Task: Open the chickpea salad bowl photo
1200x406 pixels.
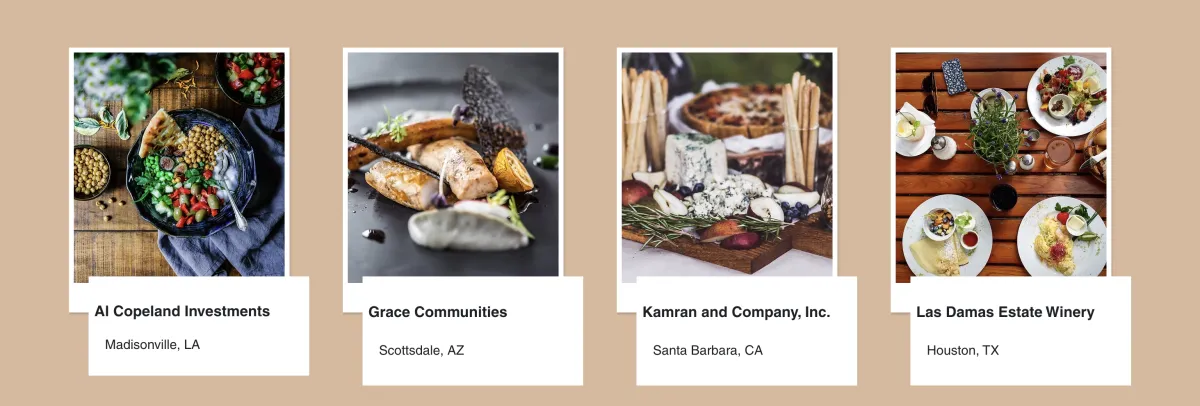Action: 179,165
